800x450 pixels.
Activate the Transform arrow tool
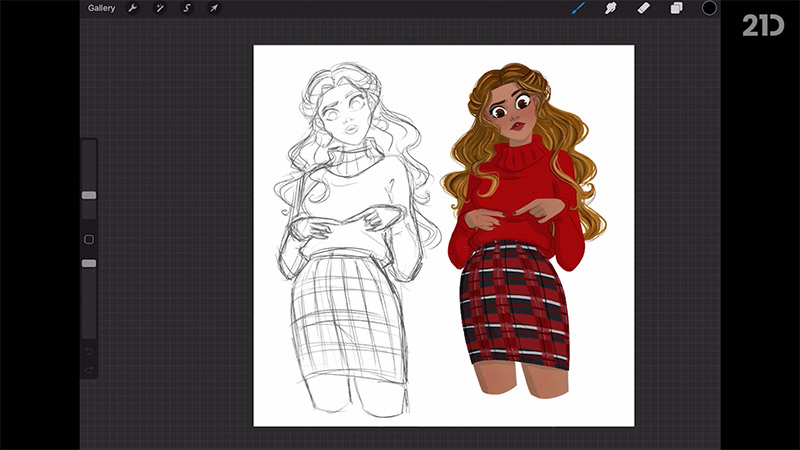coord(213,8)
